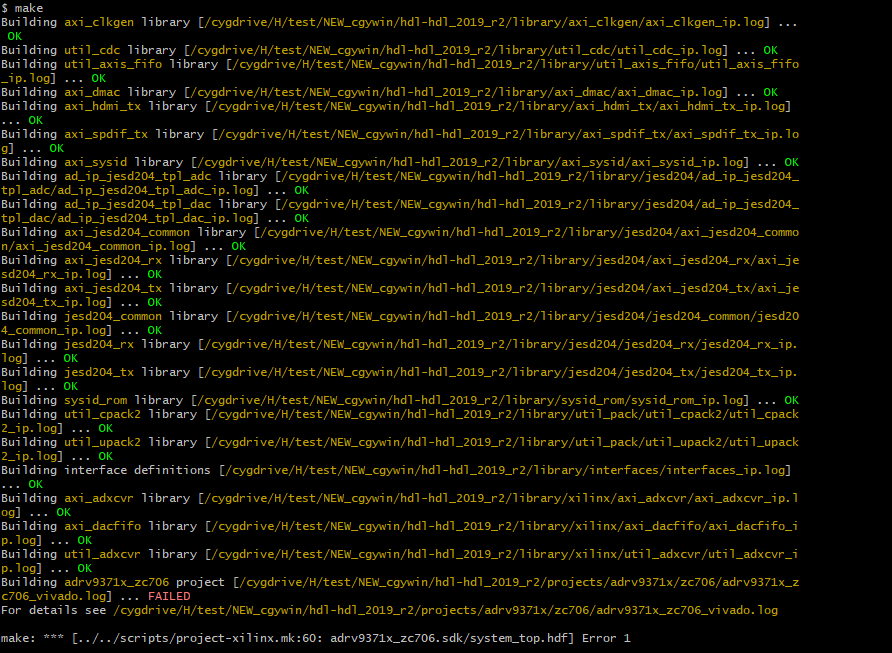The height and width of the screenshot is (653, 892).
Task: Click 'Building axi_dacfifo library' text
Action: [x=99, y=526]
